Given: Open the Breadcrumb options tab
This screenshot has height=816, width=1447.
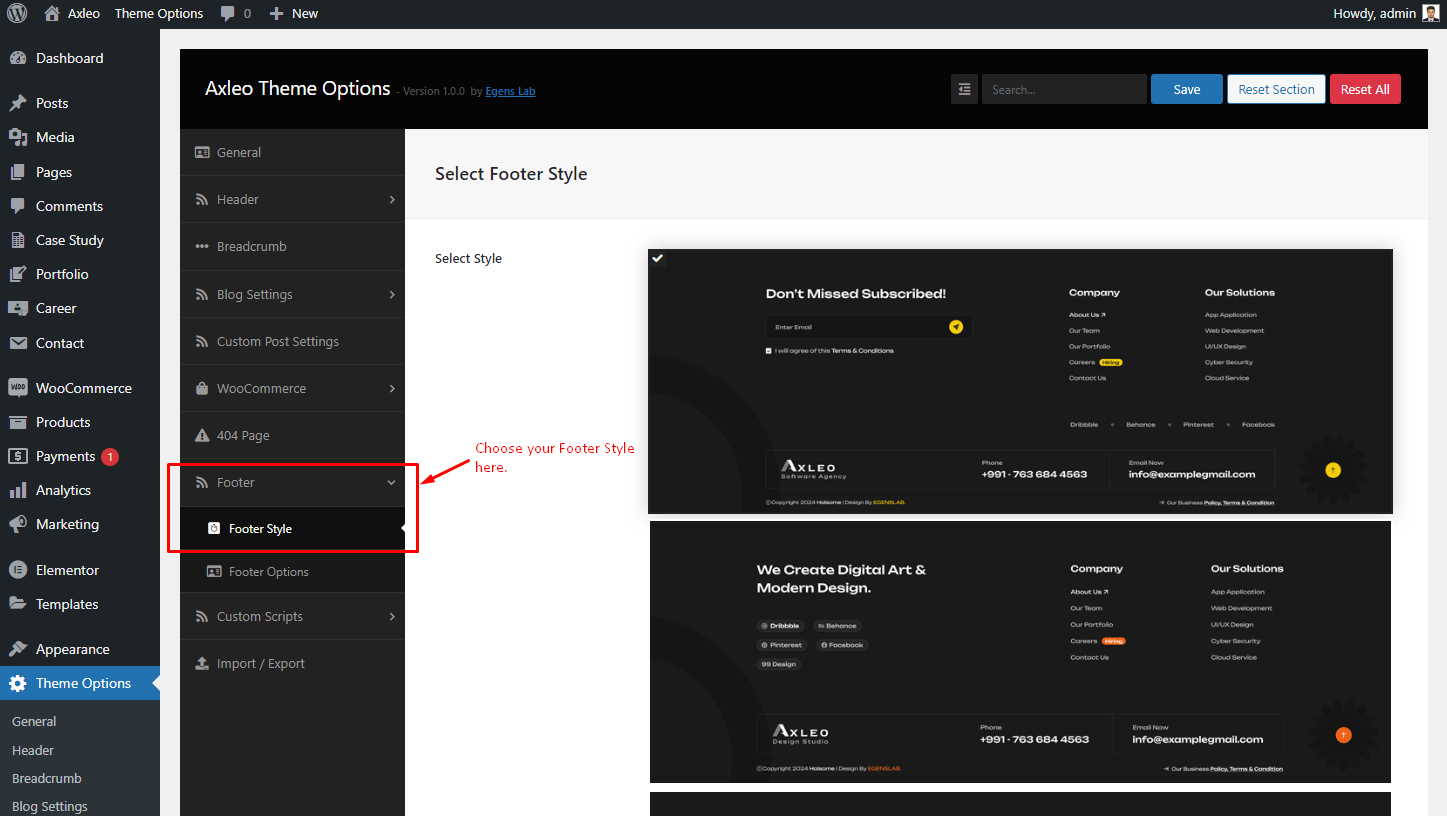Looking at the screenshot, I should click(x=292, y=247).
